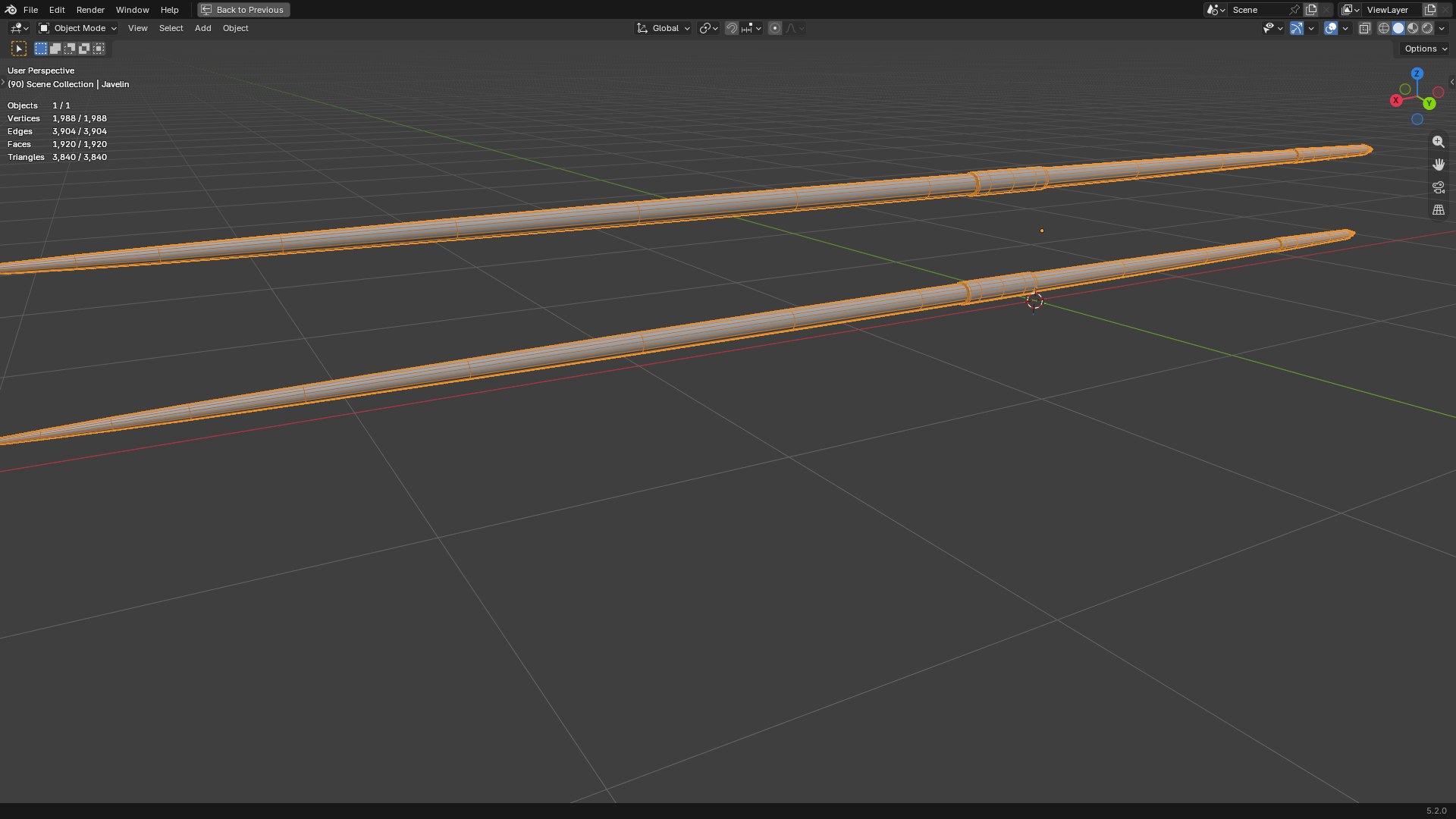Click the Y axis on the navigation gizmo
Screen dimensions: 1456x819
tap(1429, 103)
